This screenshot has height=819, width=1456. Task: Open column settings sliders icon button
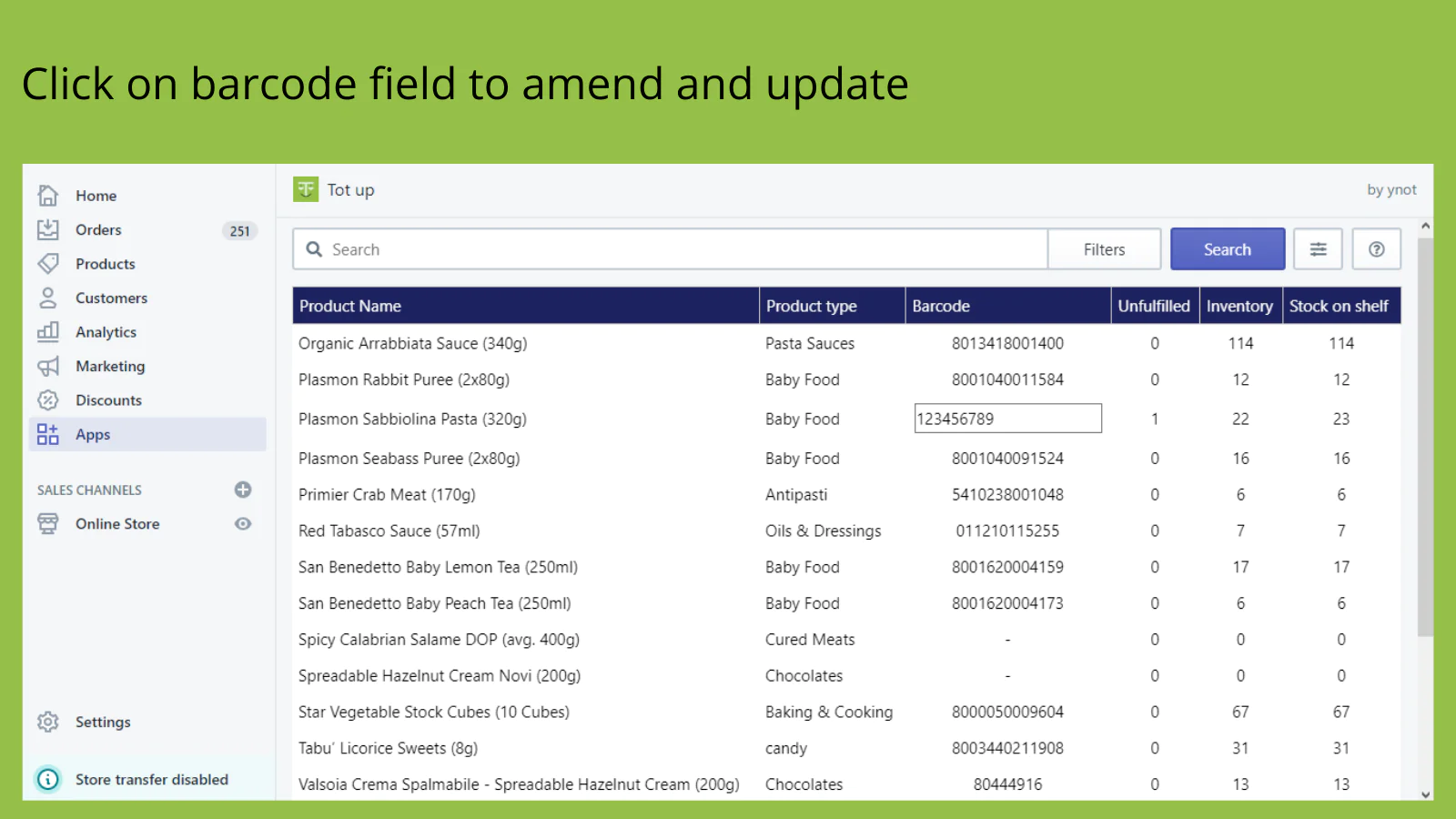point(1318,249)
